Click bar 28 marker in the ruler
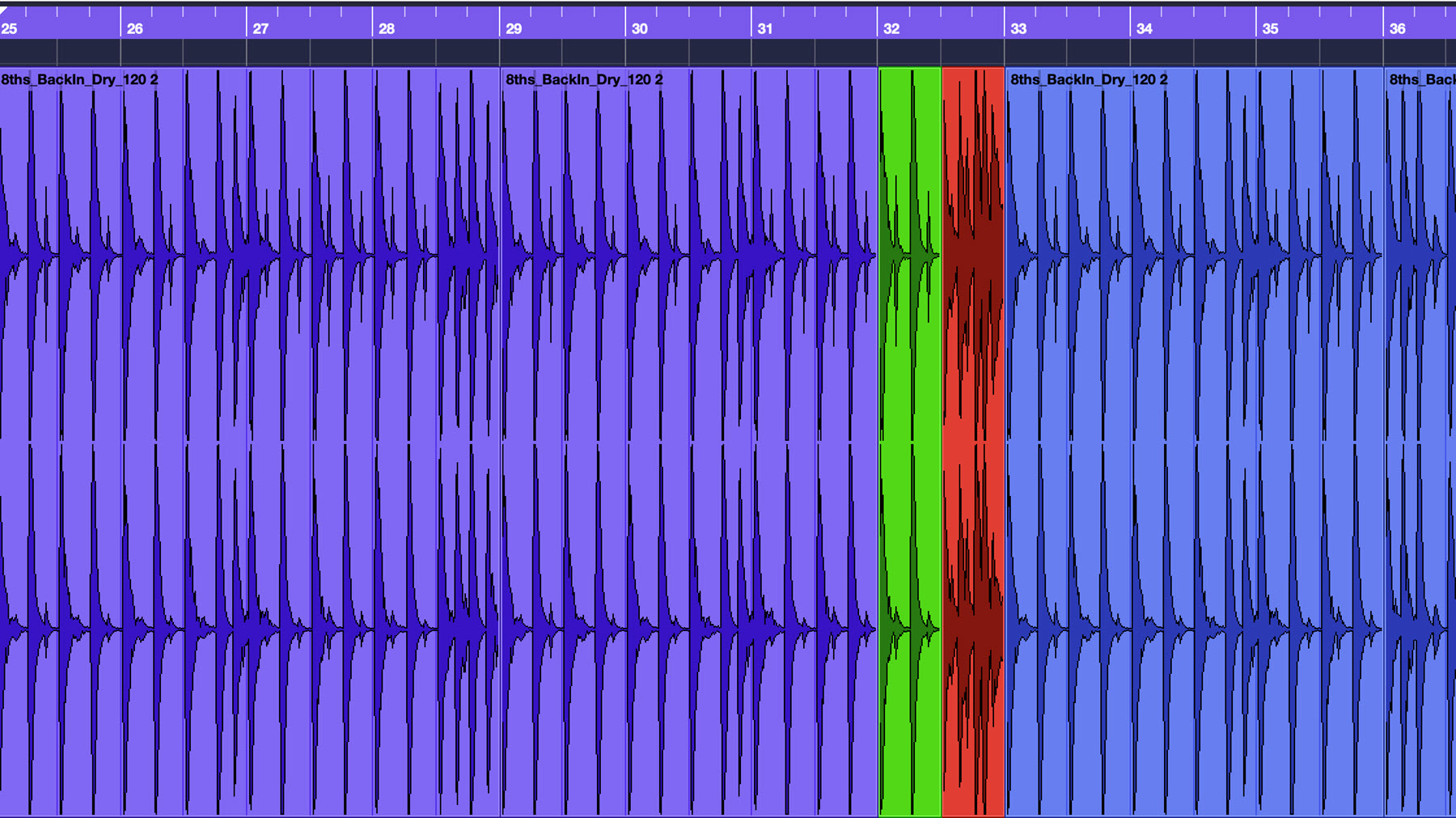The width and height of the screenshot is (1456, 818). [x=387, y=28]
